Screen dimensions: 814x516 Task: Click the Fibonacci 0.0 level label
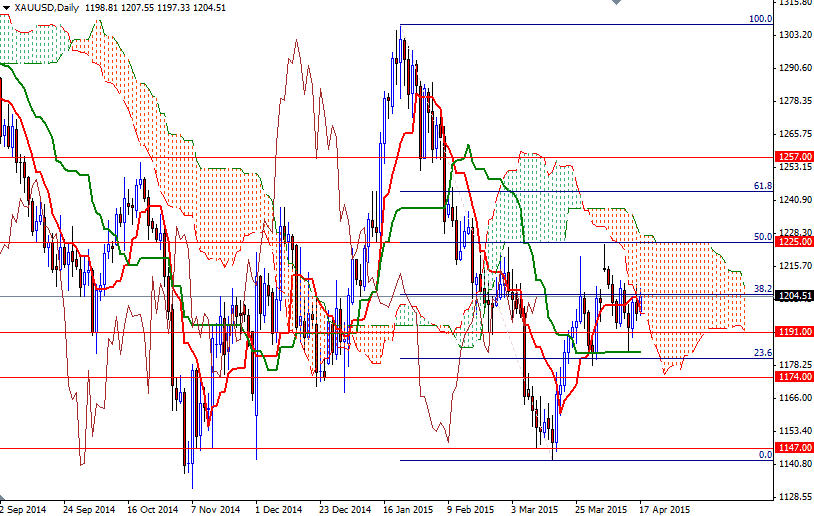(765, 455)
